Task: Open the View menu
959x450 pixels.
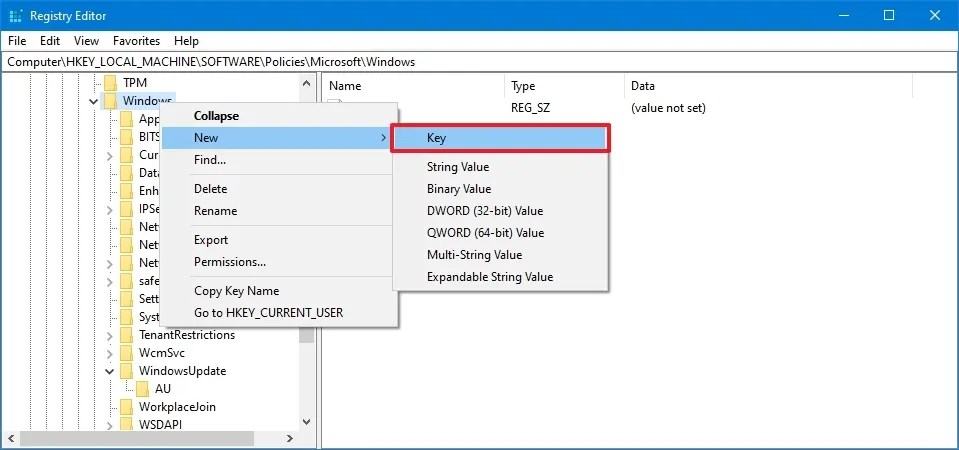Action: click(86, 41)
